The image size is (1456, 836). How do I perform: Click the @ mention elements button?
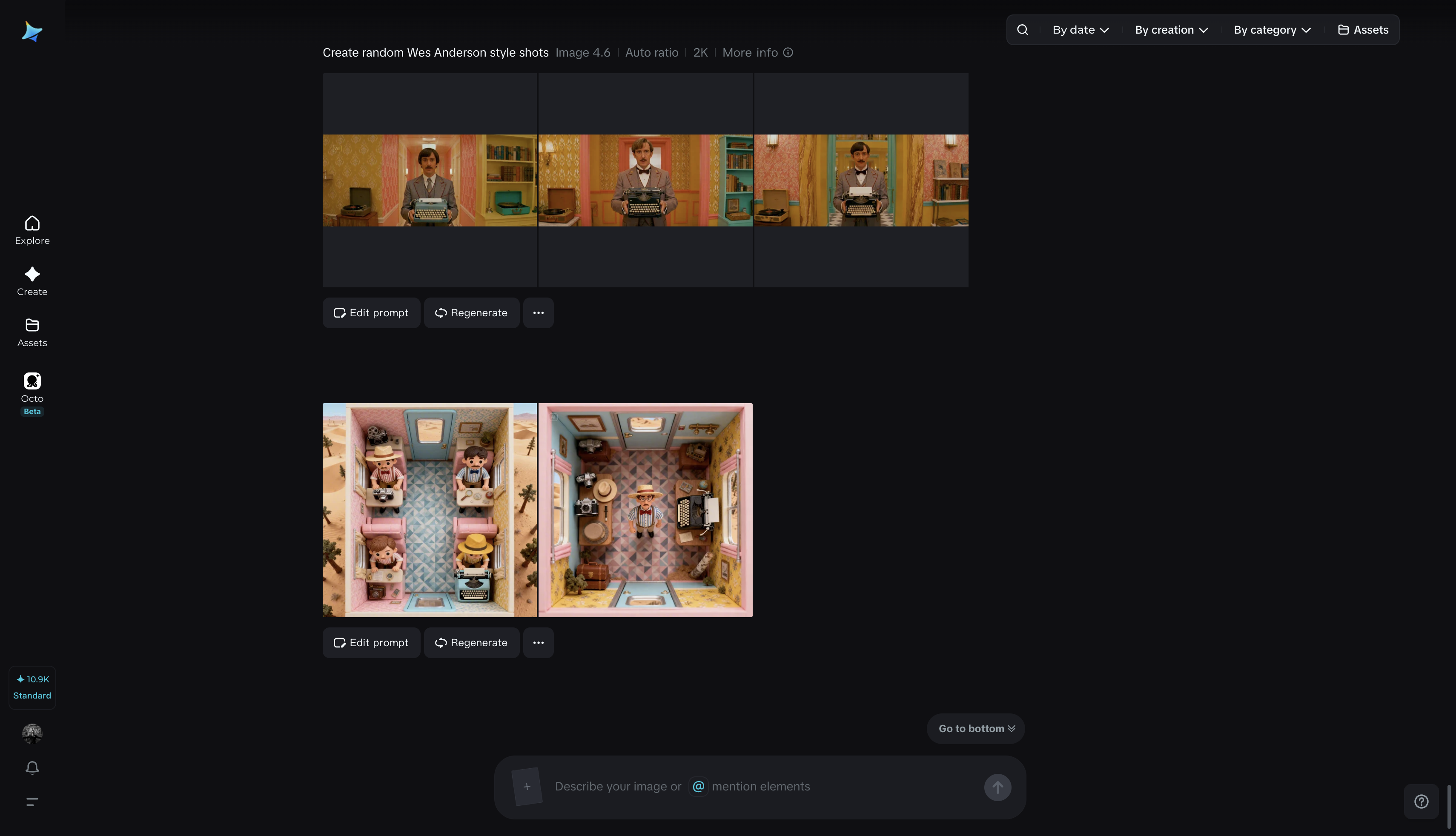[x=698, y=787]
